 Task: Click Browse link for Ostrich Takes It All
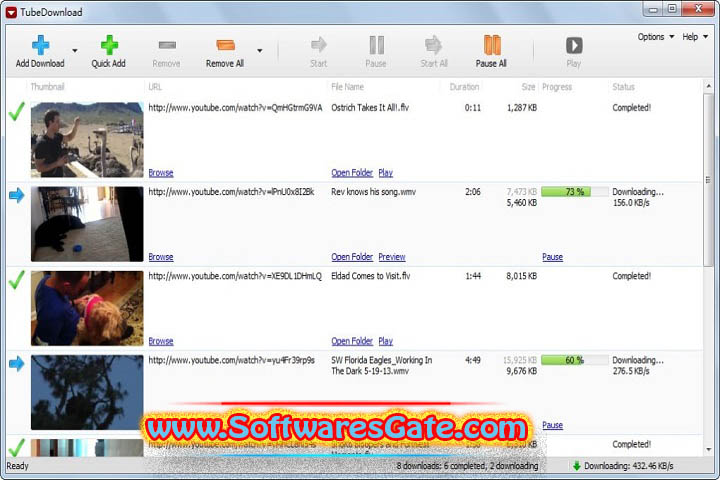tap(161, 173)
